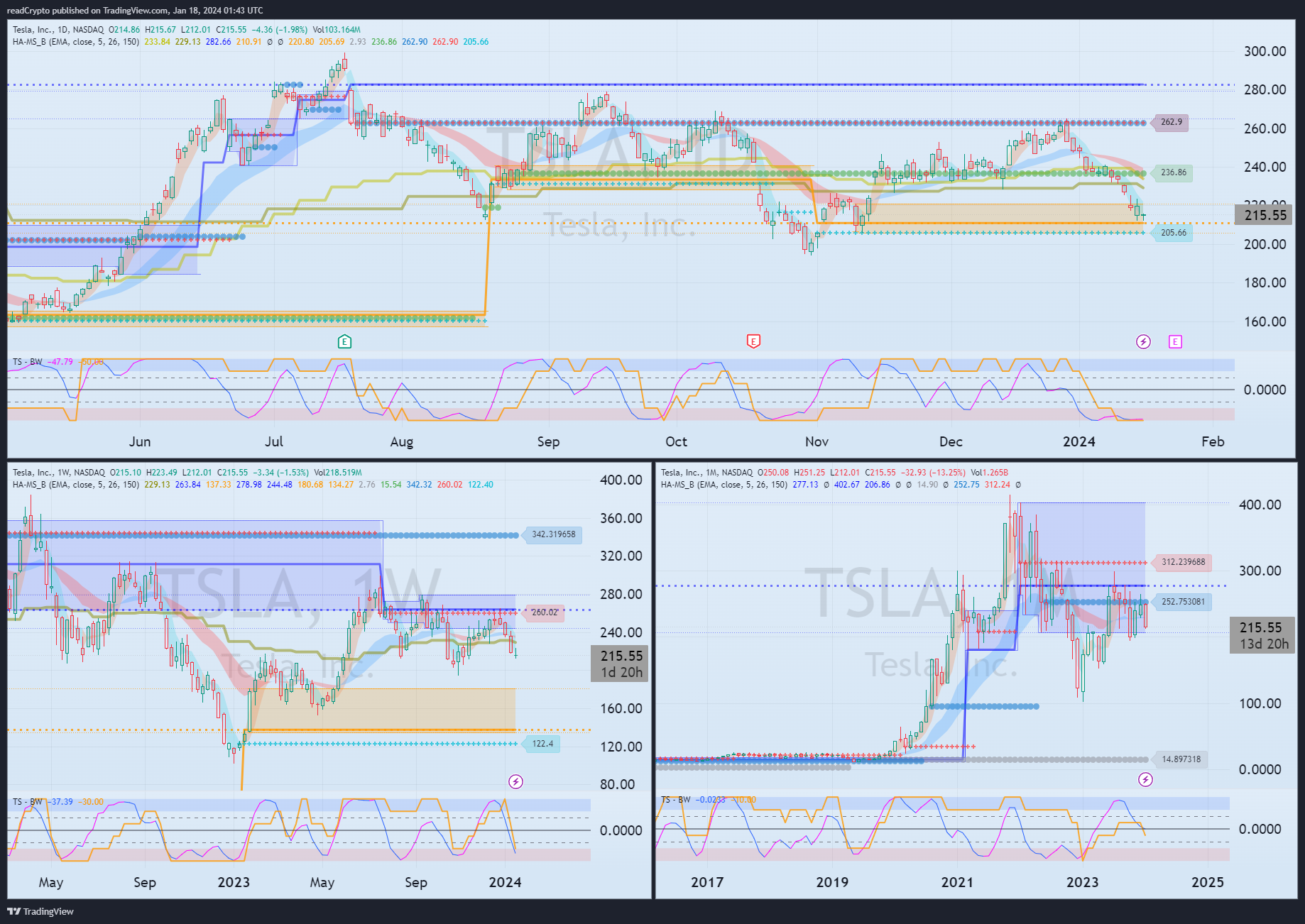This screenshot has width=1305, height=924.
Task: Click the 400.00 level on weekly price axis
Action: coord(621,480)
